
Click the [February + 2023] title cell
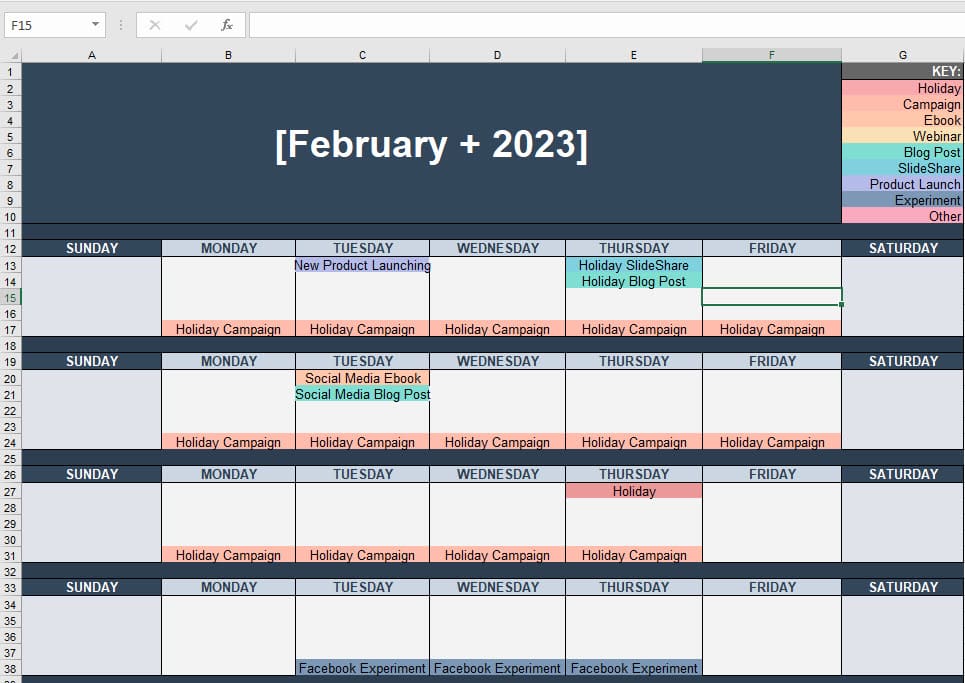431,143
